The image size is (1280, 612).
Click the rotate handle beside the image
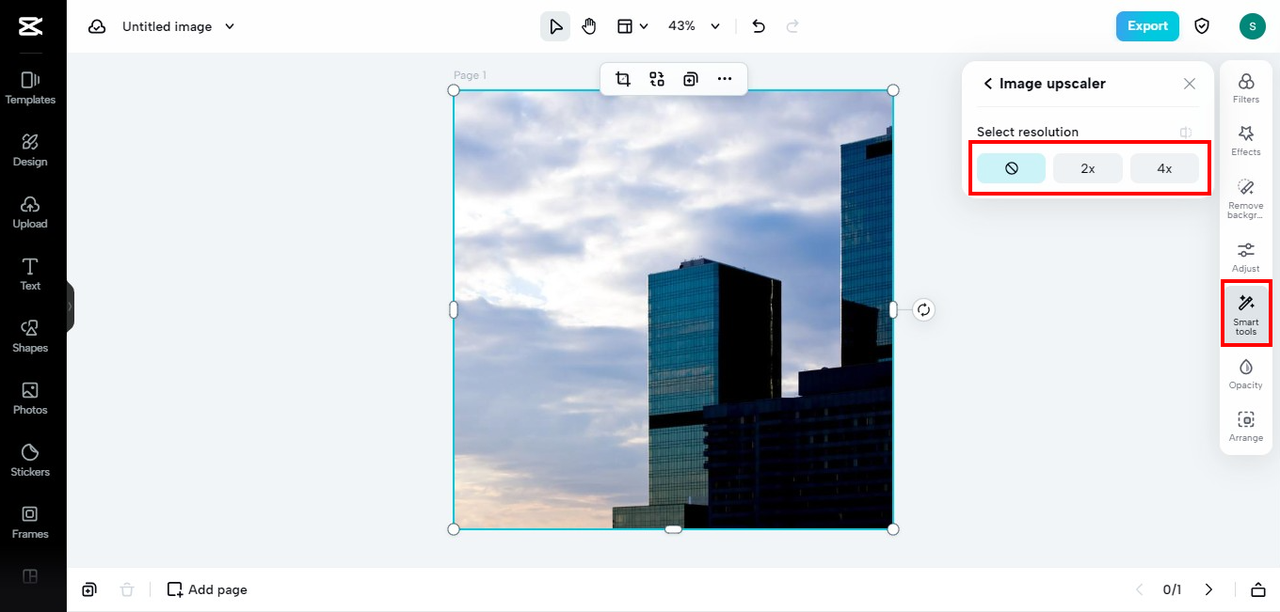click(x=924, y=310)
